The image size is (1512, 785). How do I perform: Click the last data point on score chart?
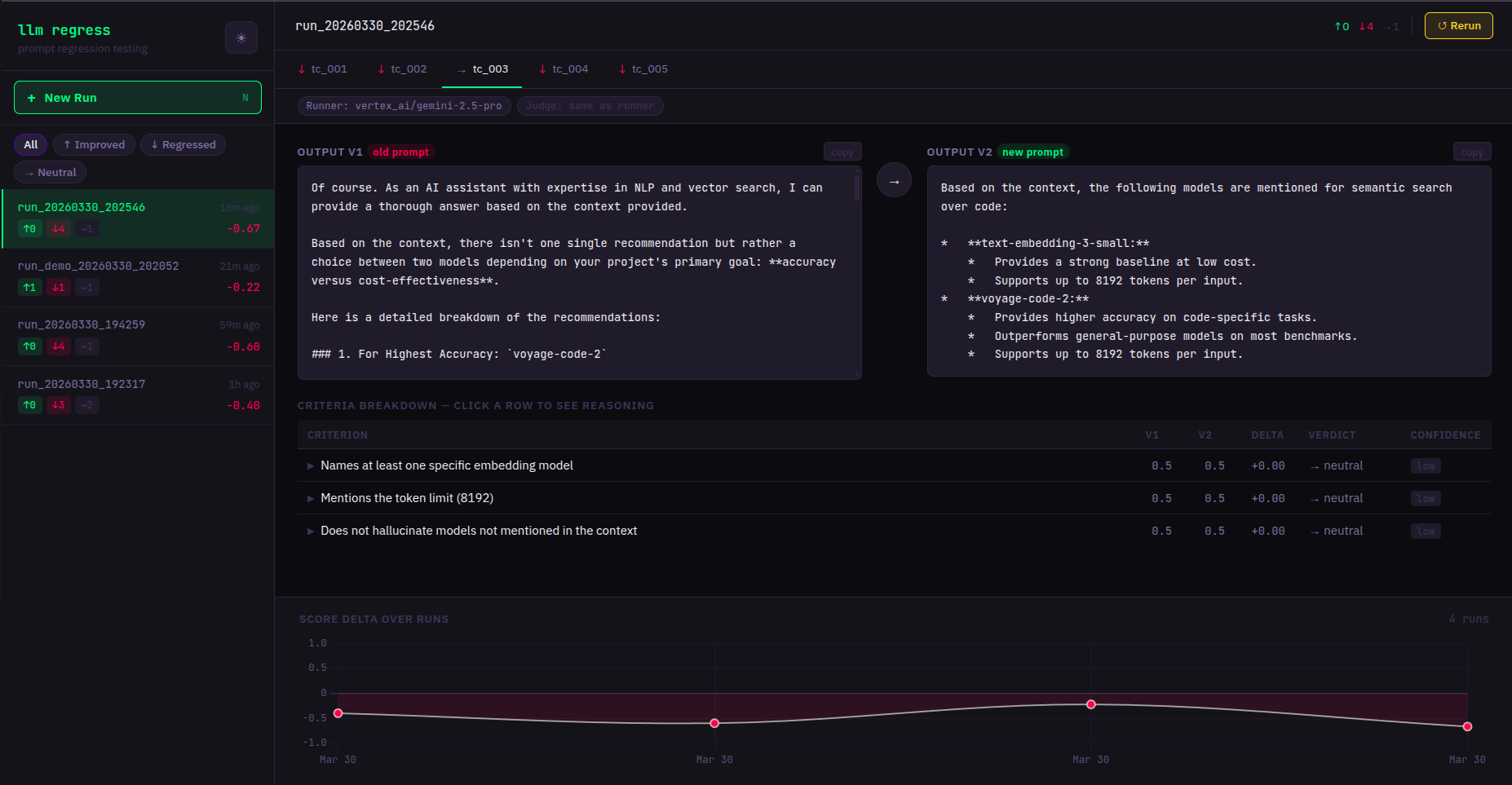tap(1467, 726)
